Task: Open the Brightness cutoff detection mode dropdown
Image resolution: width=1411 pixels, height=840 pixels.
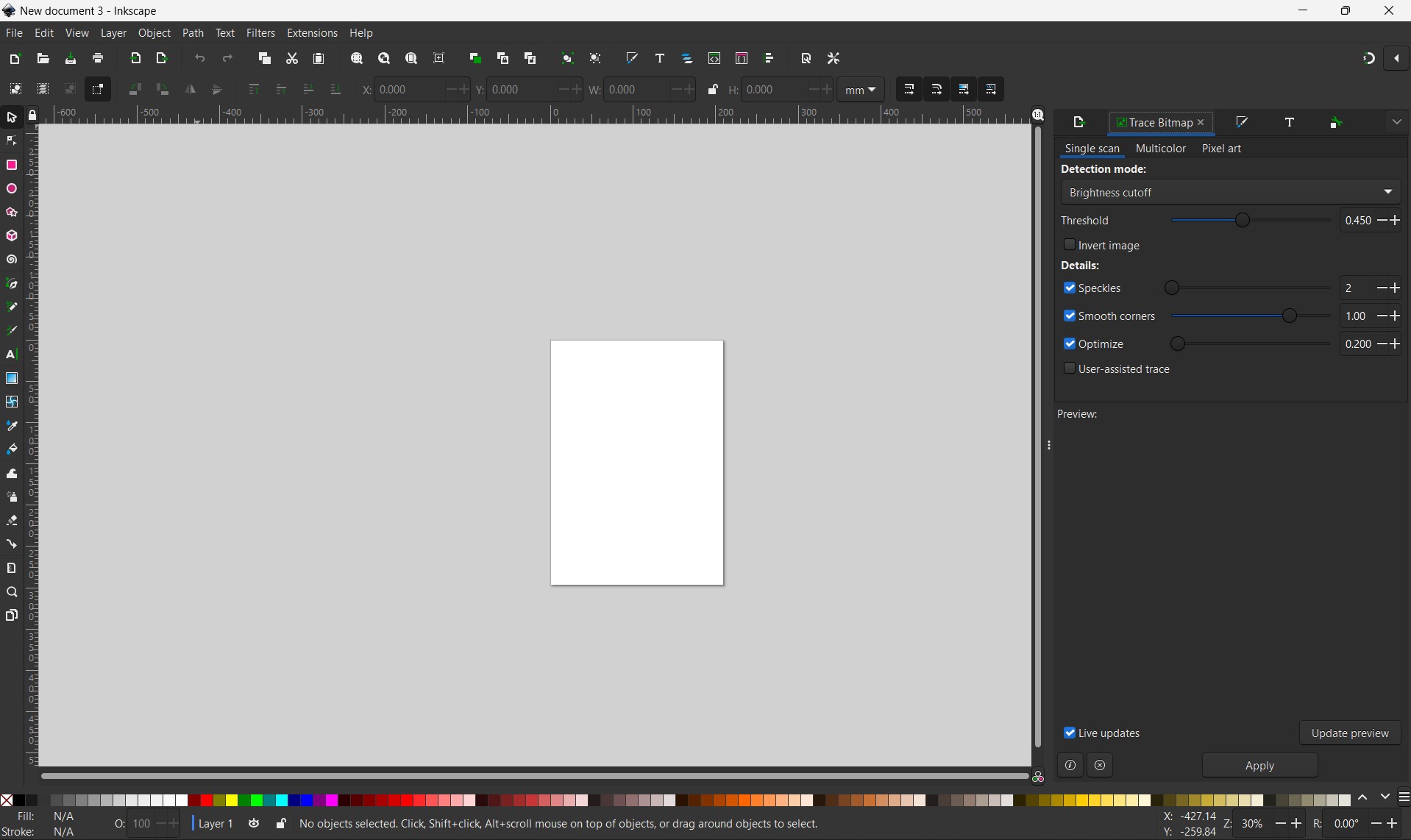Action: tap(1230, 192)
